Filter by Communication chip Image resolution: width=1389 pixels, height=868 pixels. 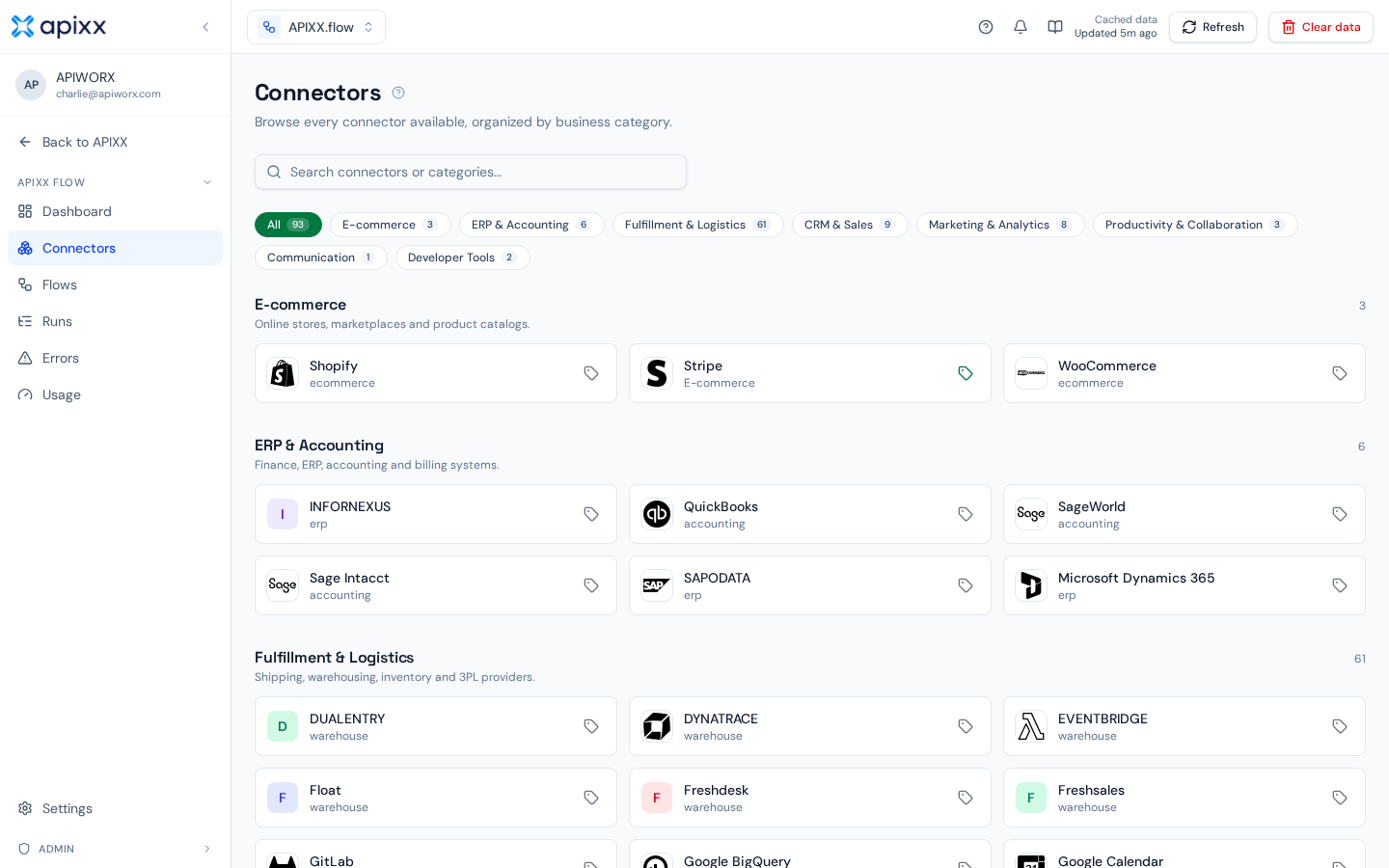(321, 258)
